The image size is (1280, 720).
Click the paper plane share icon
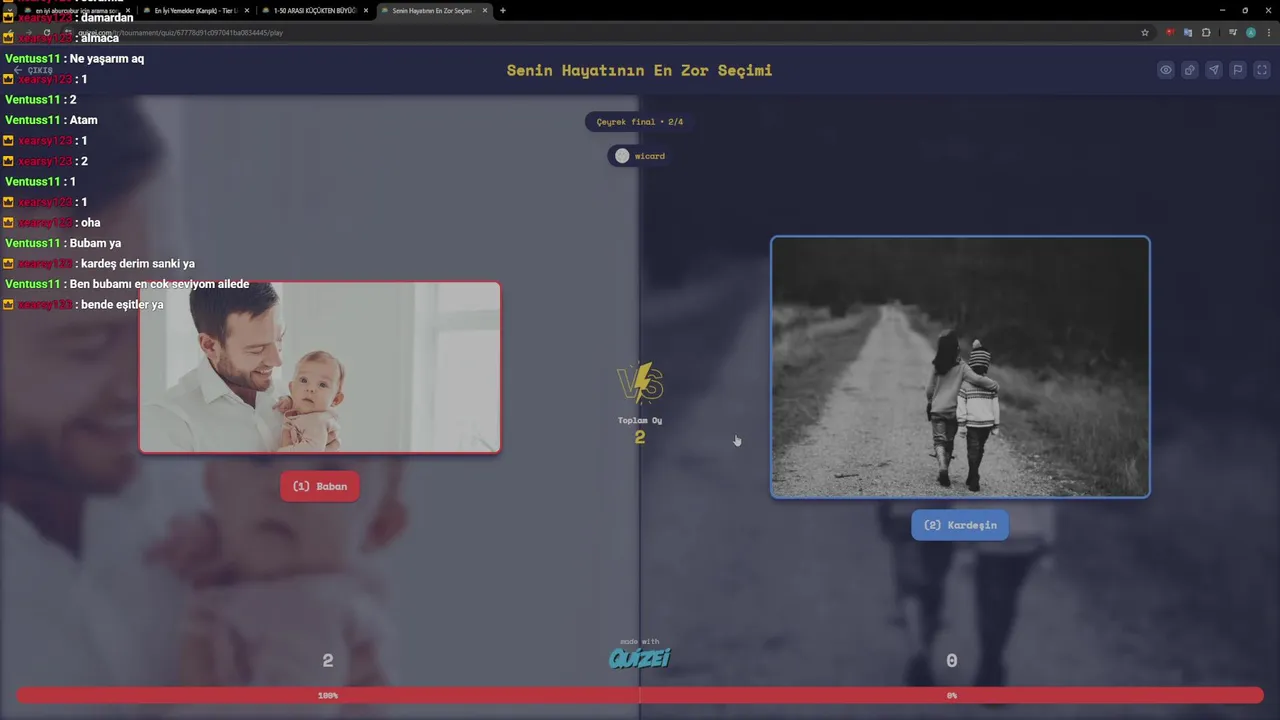click(x=1214, y=70)
